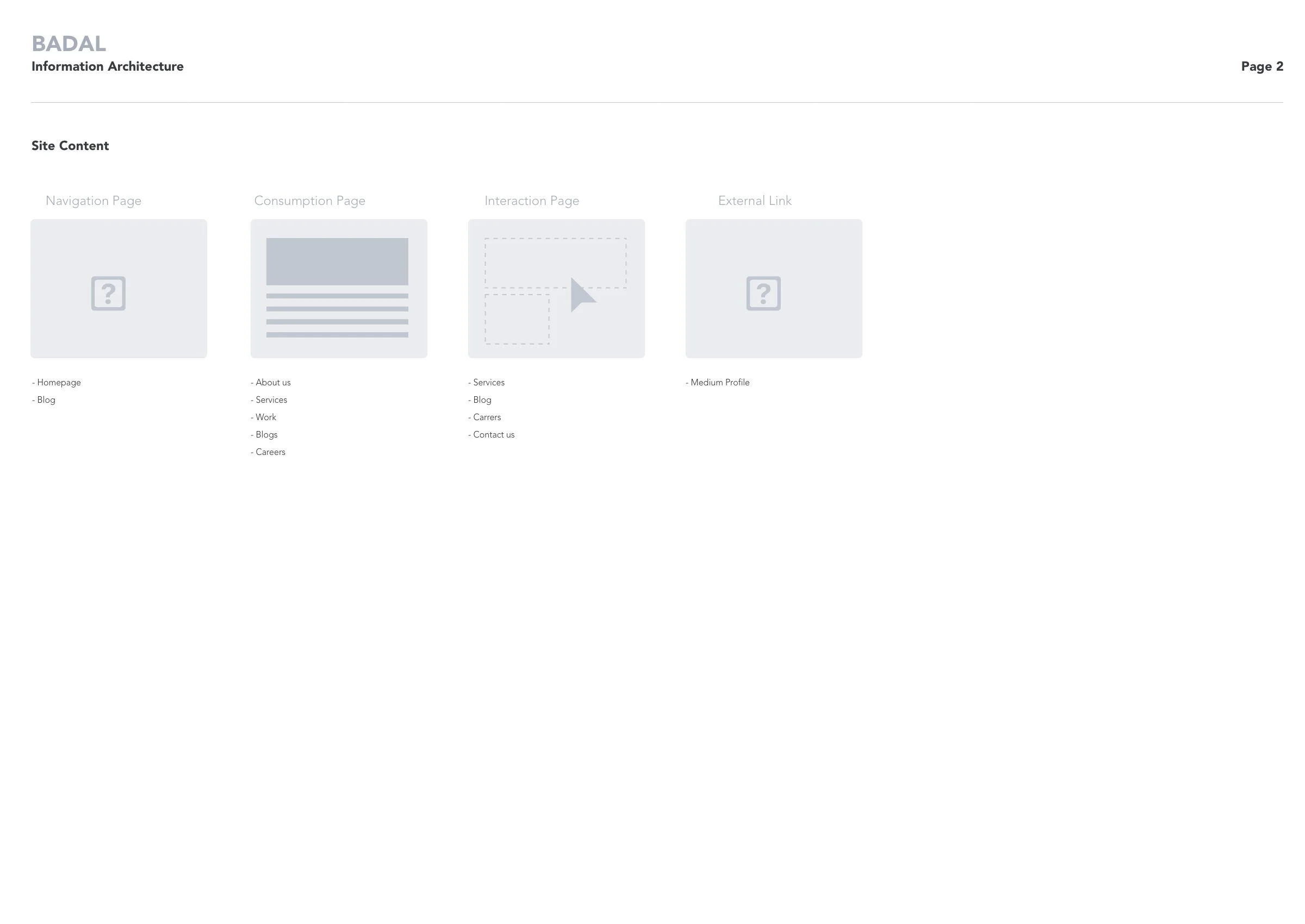Image resolution: width=1305 pixels, height=924 pixels.
Task: Click Blog under Navigation Page
Action: point(44,400)
